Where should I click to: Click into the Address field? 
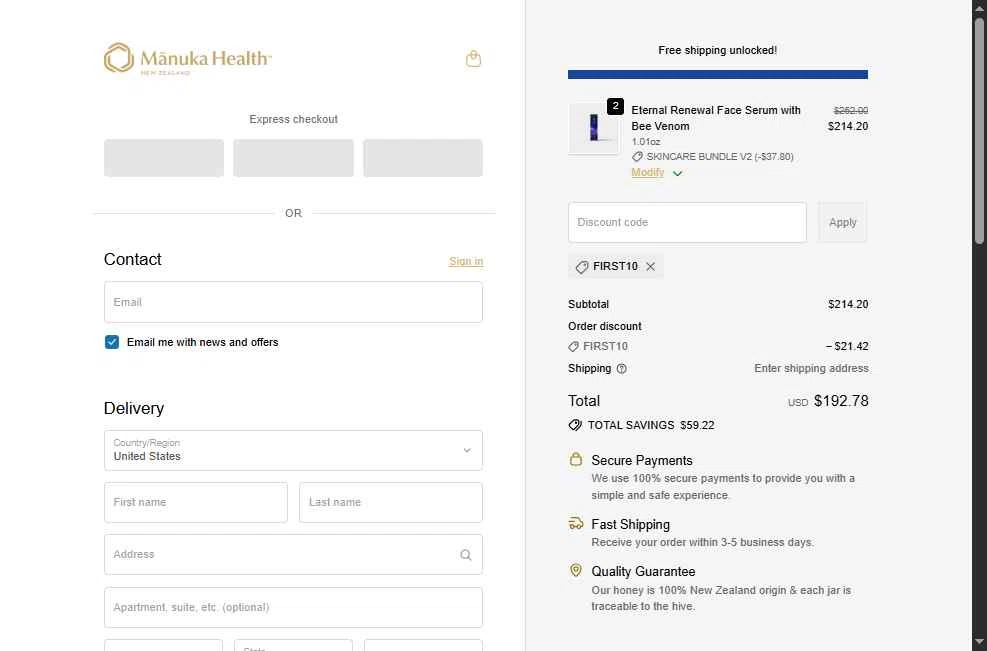293,555
